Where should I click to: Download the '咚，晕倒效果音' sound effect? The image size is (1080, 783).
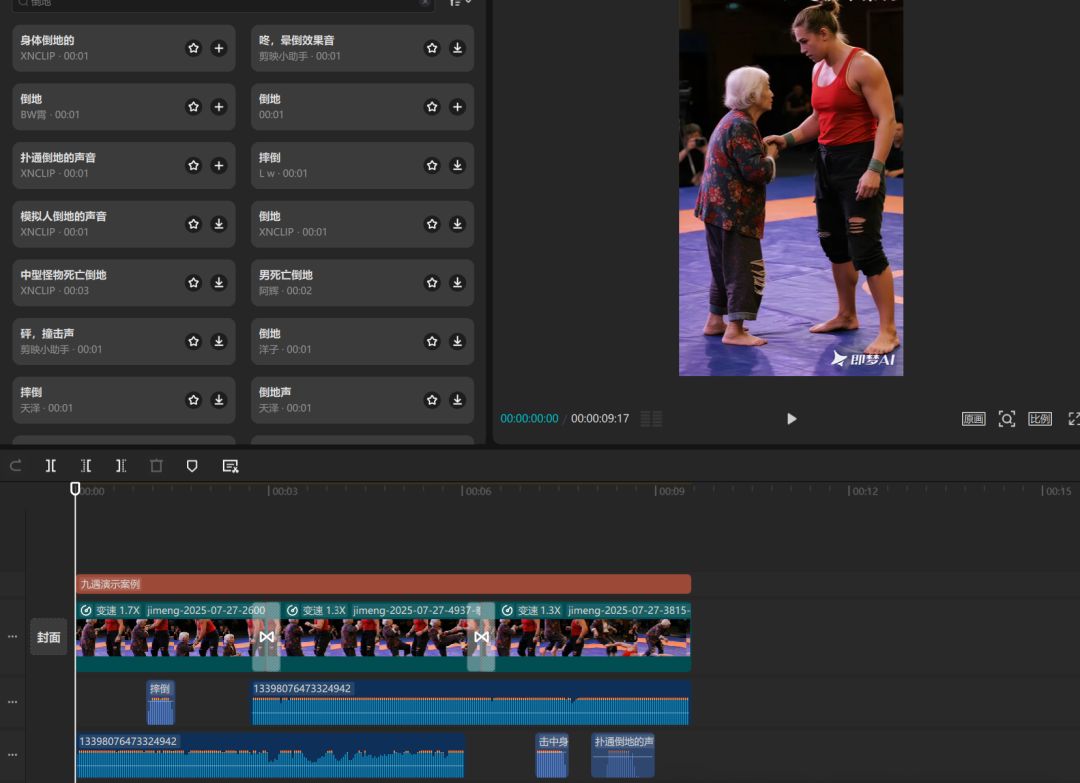click(x=457, y=48)
